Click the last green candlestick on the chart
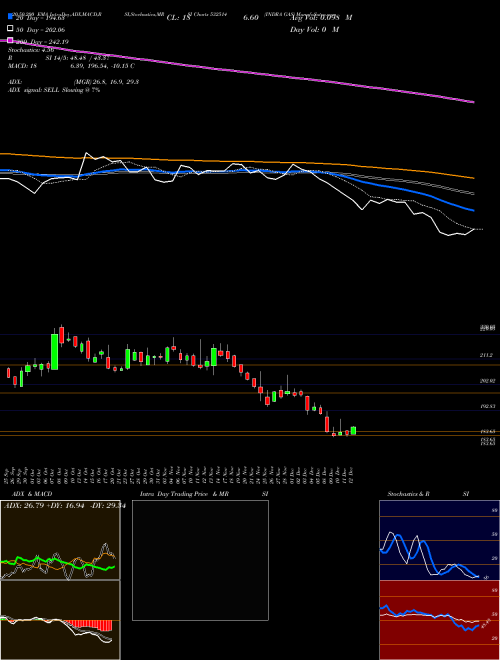Image resolution: width=500 pixels, height=660 pixels. (x=353, y=431)
